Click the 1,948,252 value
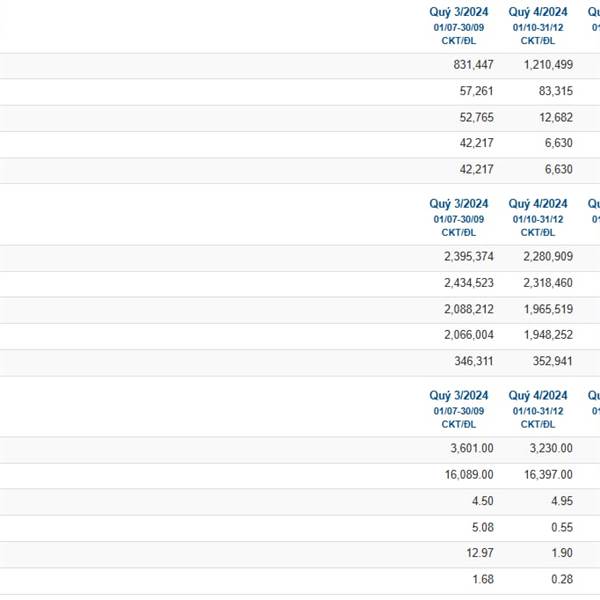The width and height of the screenshot is (600, 600). pyautogui.click(x=548, y=335)
